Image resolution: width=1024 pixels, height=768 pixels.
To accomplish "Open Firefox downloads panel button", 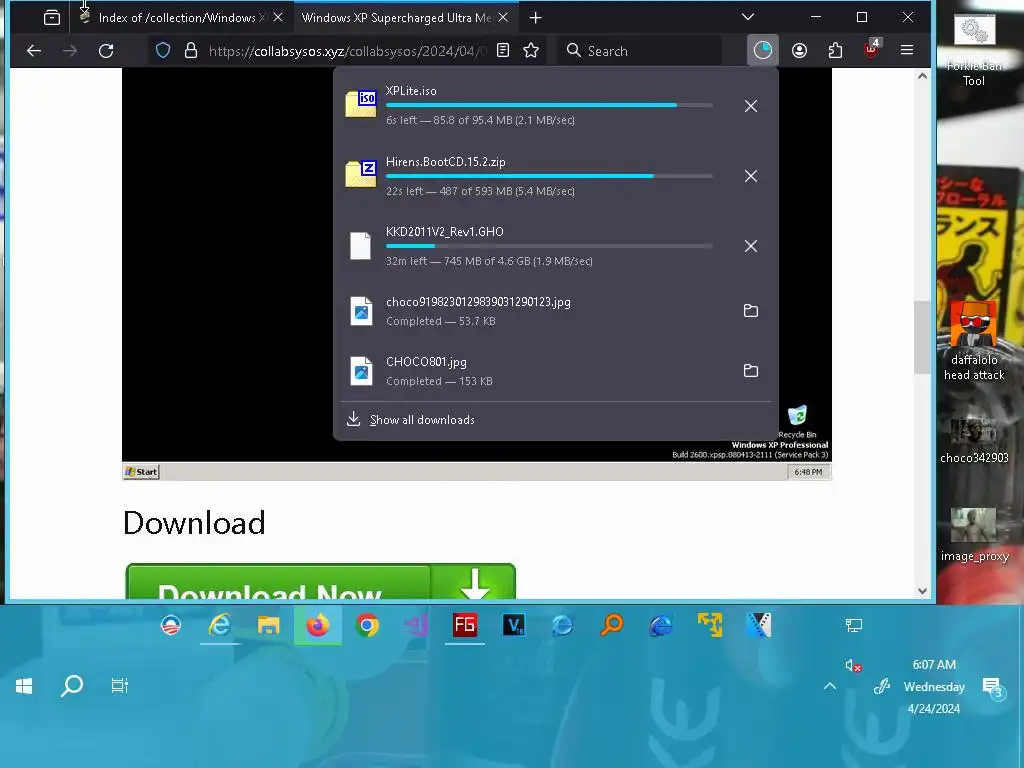I will pyautogui.click(x=762, y=50).
